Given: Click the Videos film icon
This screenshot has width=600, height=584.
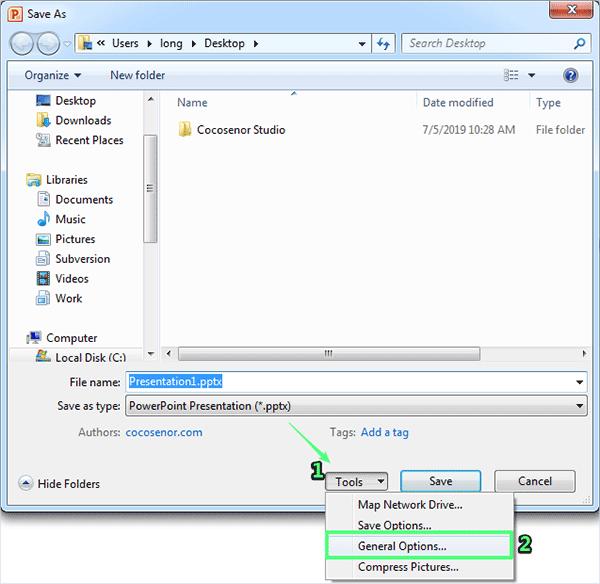Looking at the screenshot, I should [43, 278].
